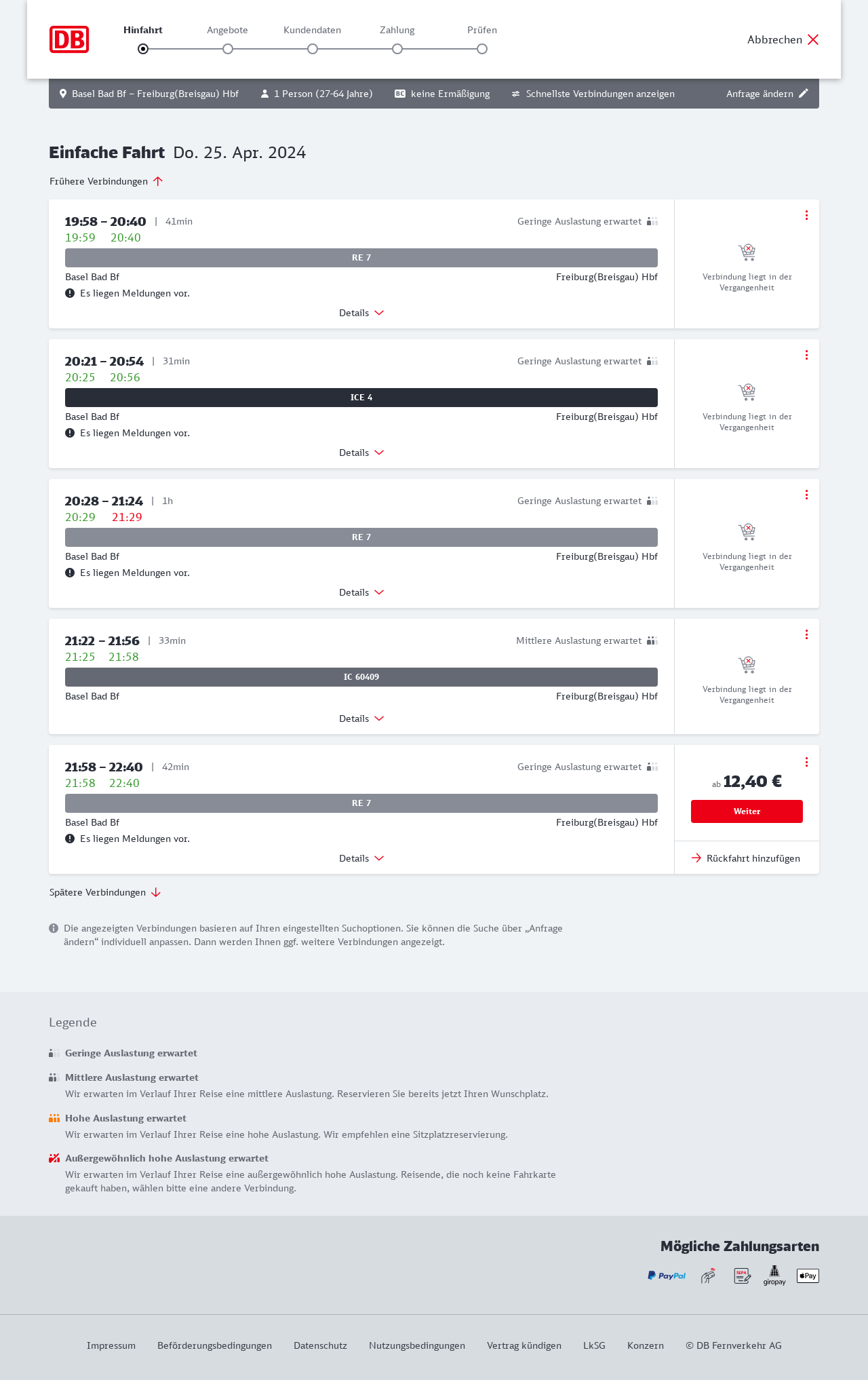This screenshot has height=1380, width=868.
Task: Select the Zahlung step circle
Action: pos(397,49)
